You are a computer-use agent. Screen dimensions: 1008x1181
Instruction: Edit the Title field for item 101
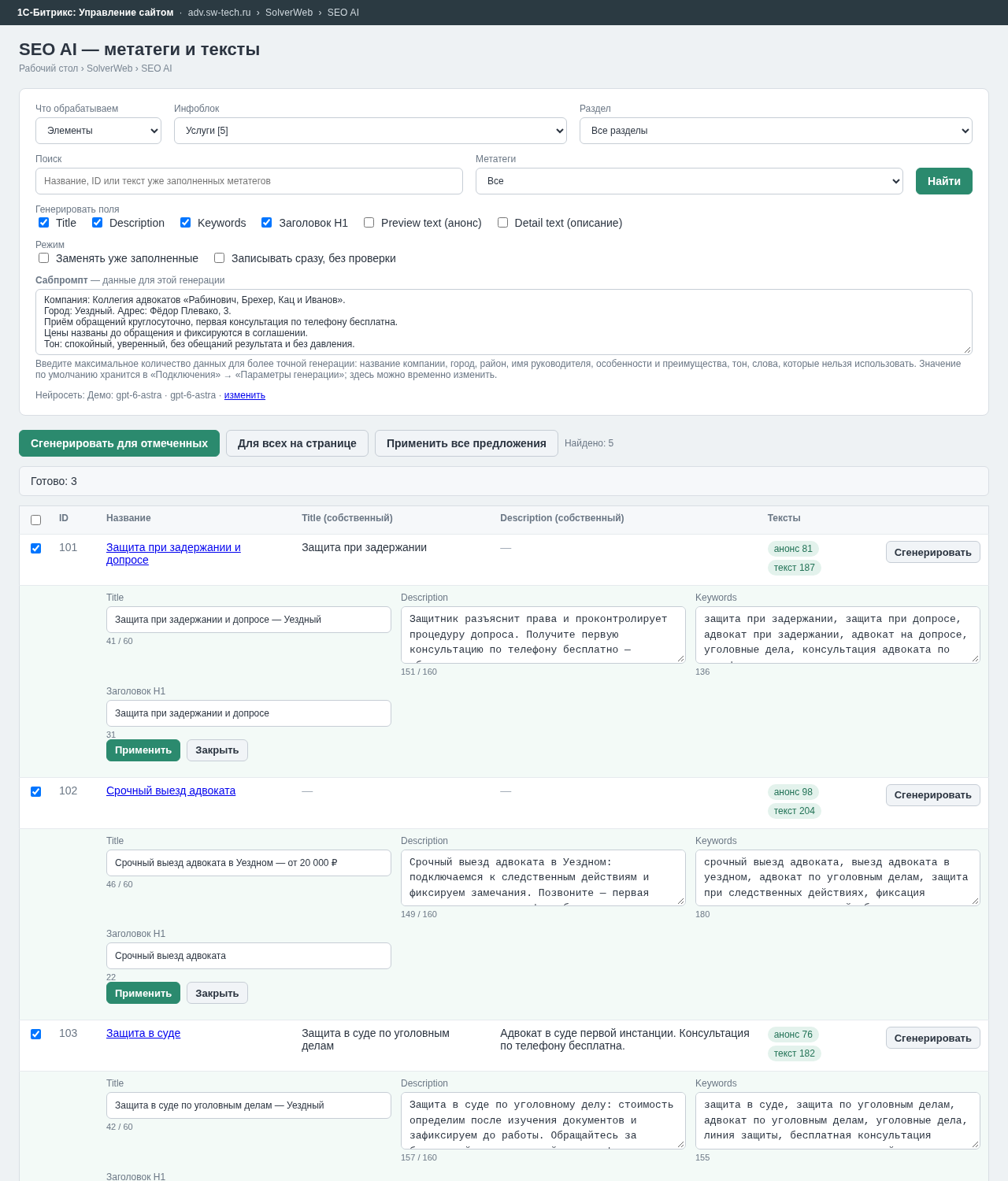[x=249, y=620]
